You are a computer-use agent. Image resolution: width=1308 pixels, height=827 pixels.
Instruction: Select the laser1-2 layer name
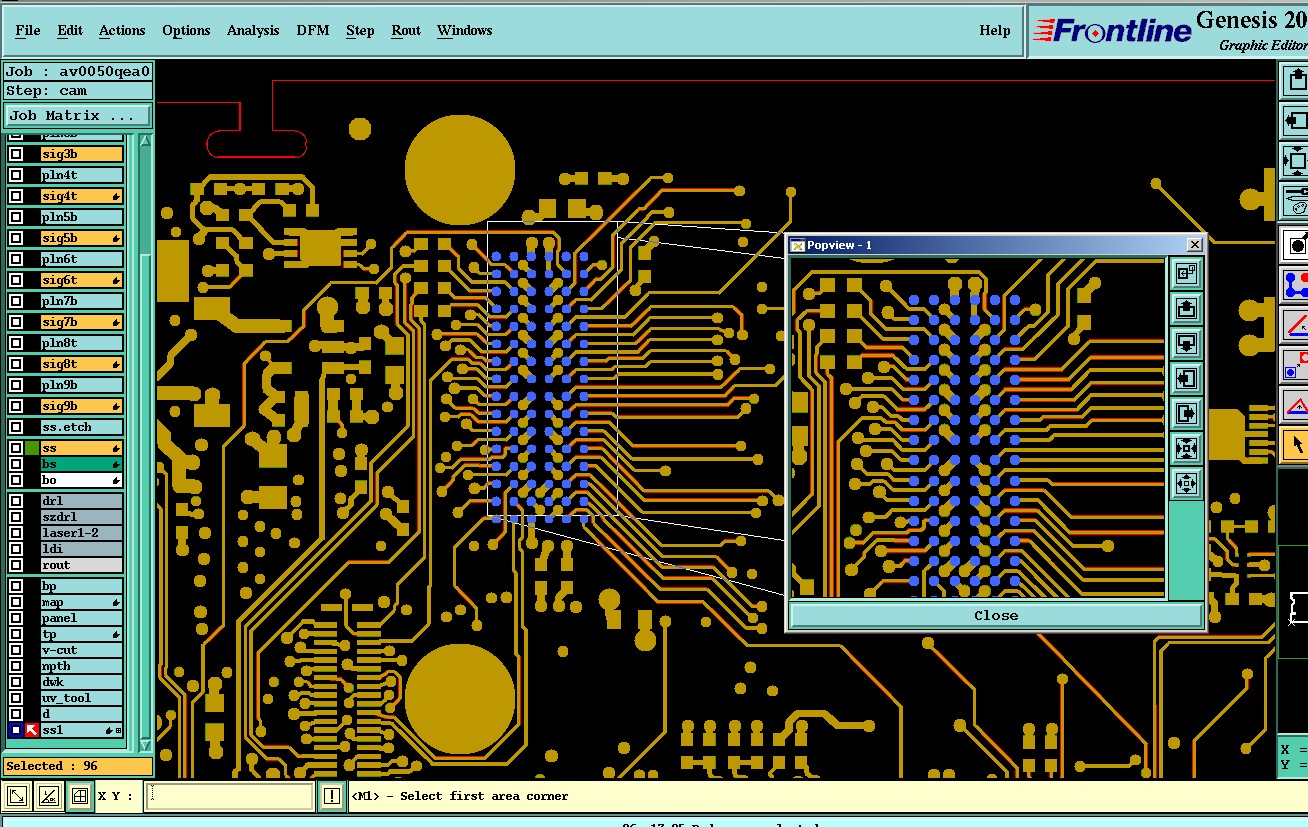(81, 533)
